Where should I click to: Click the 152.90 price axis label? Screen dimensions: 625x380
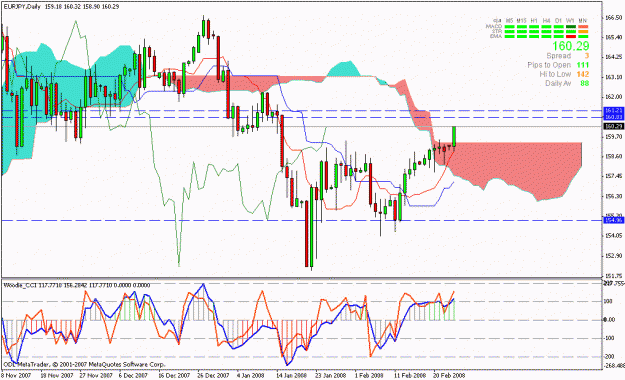tap(614, 256)
